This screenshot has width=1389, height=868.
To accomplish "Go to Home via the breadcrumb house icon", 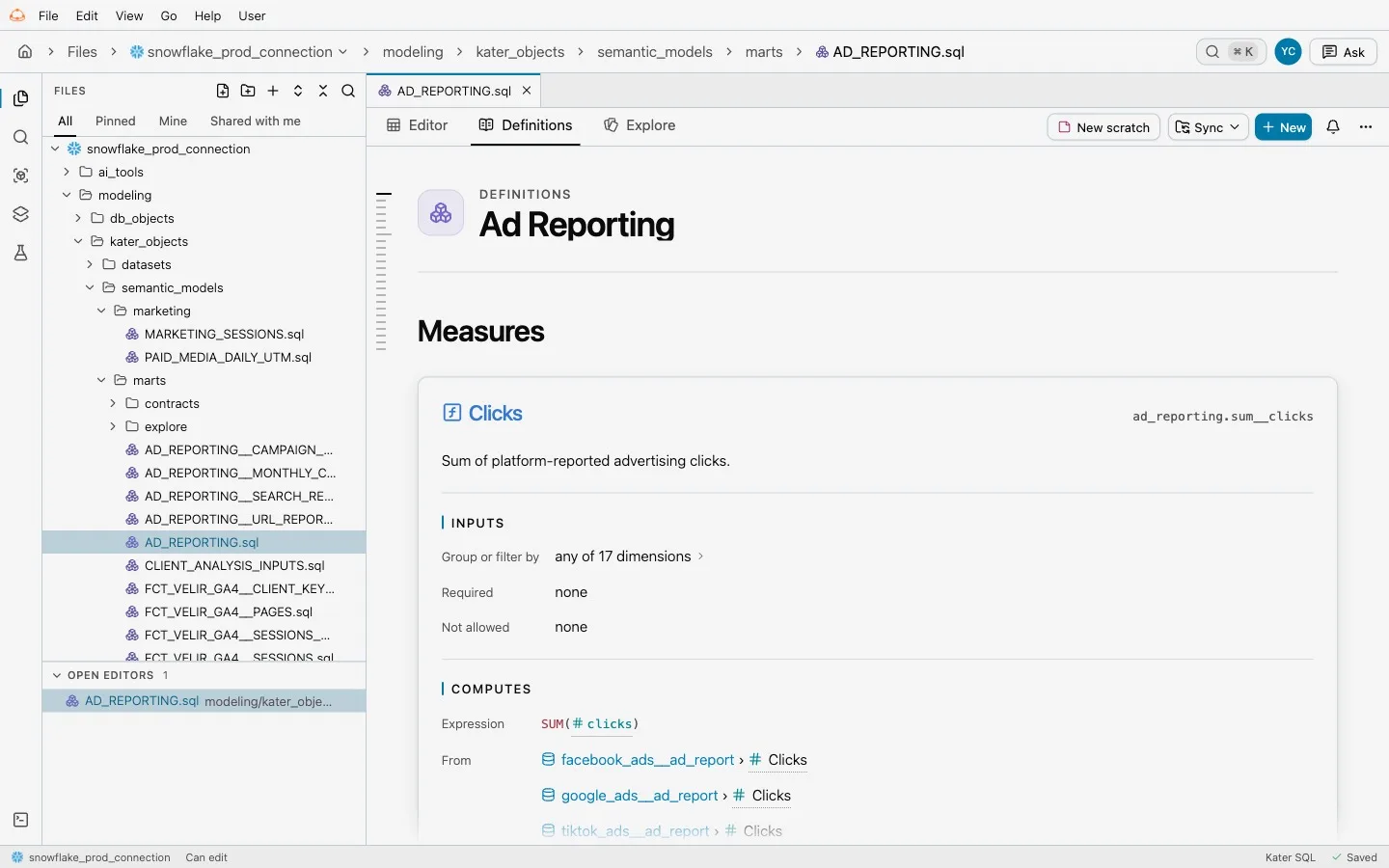I will click(x=25, y=52).
